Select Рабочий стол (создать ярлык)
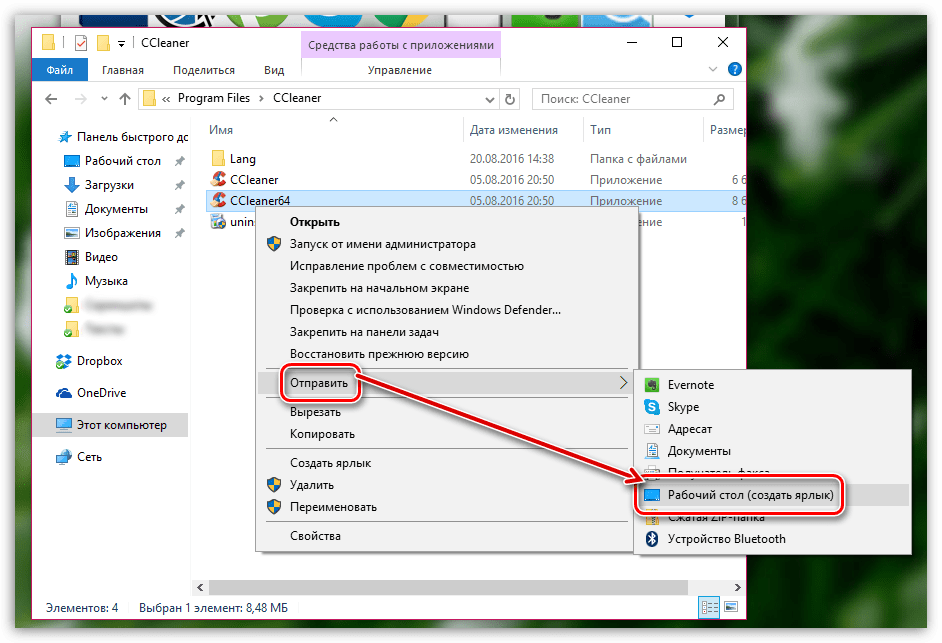The image size is (942, 643). [x=750, y=495]
